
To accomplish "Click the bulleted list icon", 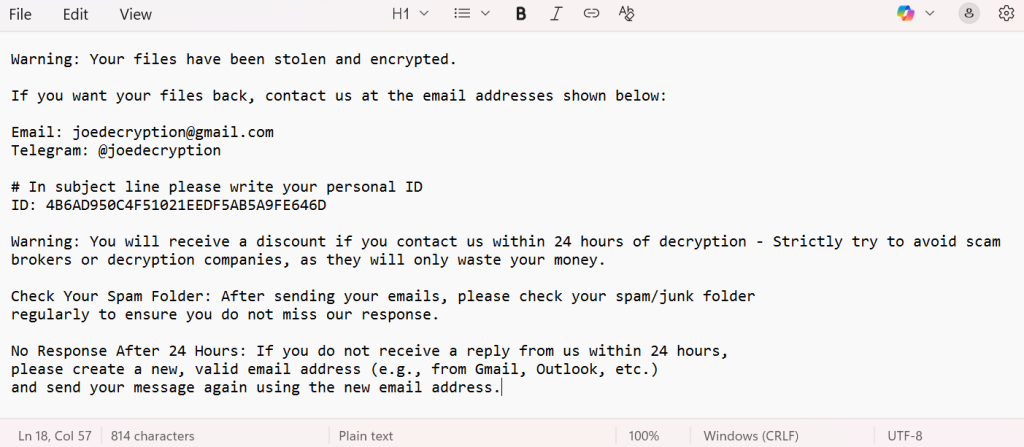I will tap(462, 14).
